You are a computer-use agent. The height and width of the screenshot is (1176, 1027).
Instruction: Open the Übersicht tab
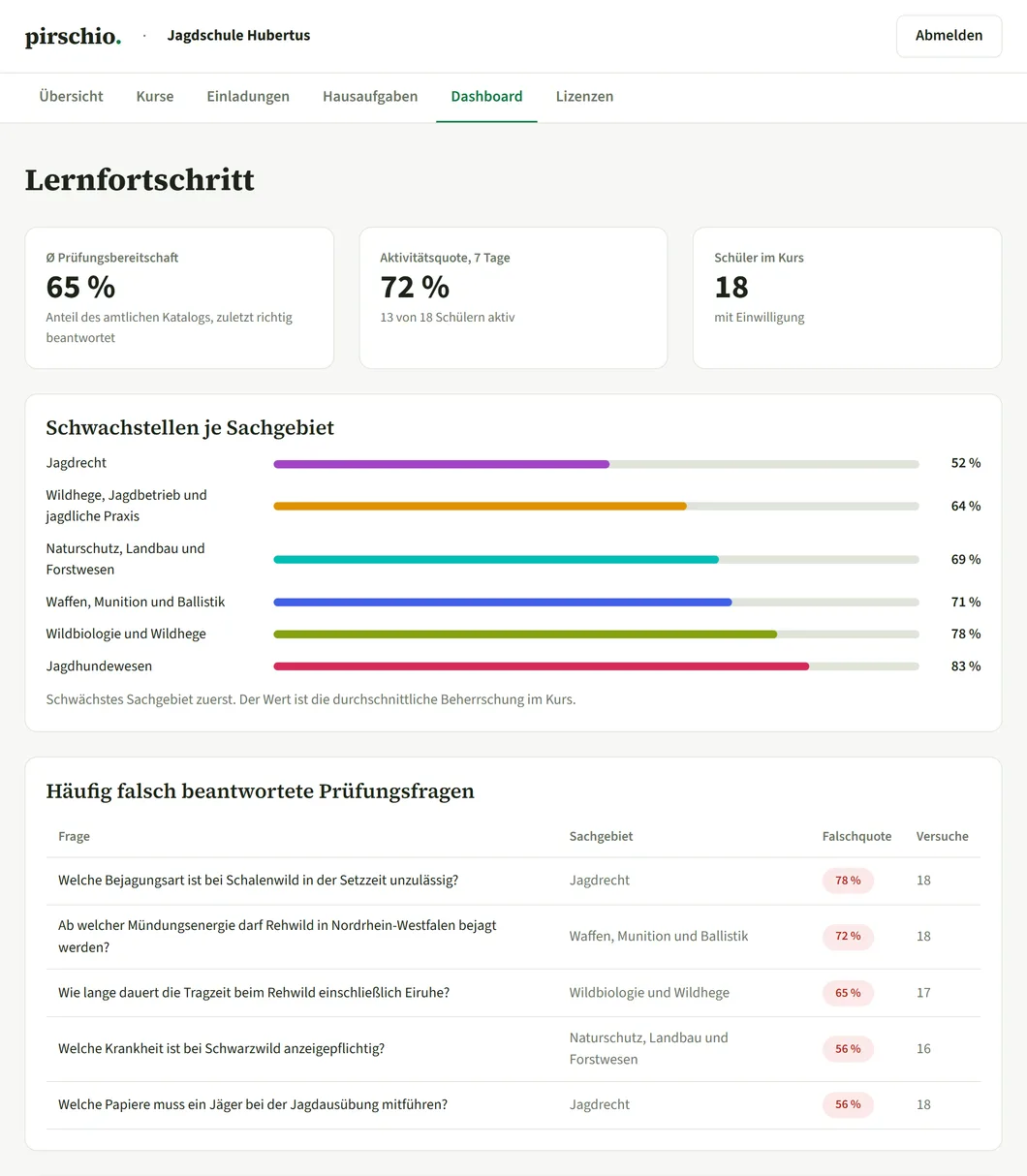coord(71,97)
